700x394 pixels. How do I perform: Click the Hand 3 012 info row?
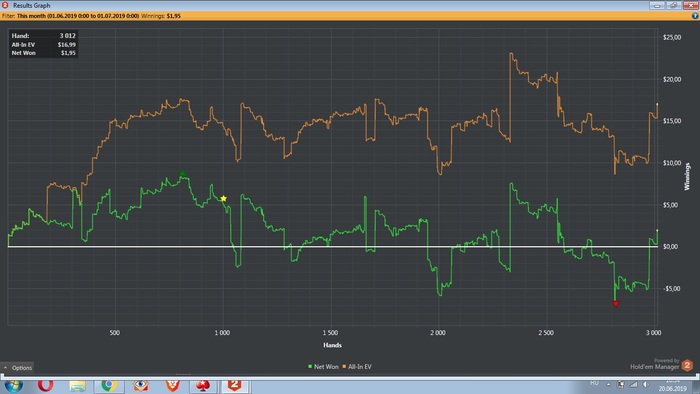coord(43,36)
